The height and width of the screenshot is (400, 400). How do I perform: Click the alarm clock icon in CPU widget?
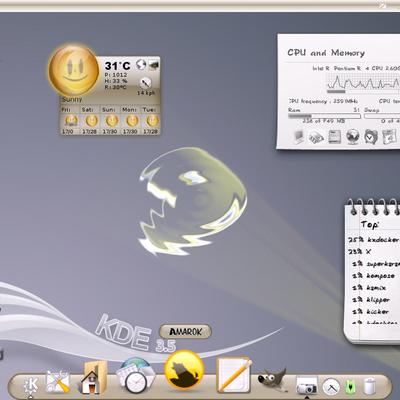click(371, 137)
